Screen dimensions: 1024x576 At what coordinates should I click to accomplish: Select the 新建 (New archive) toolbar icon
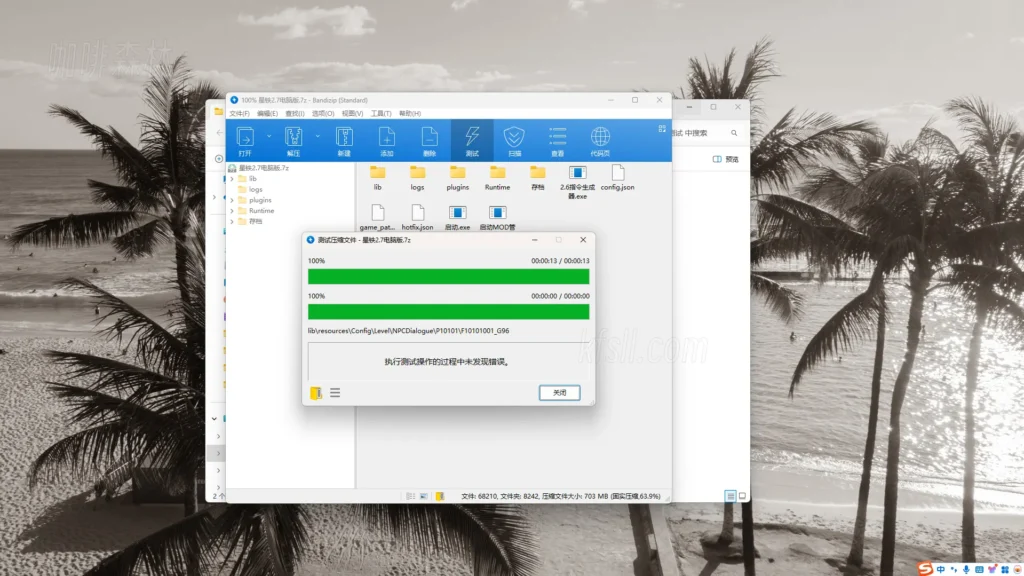tap(343, 139)
